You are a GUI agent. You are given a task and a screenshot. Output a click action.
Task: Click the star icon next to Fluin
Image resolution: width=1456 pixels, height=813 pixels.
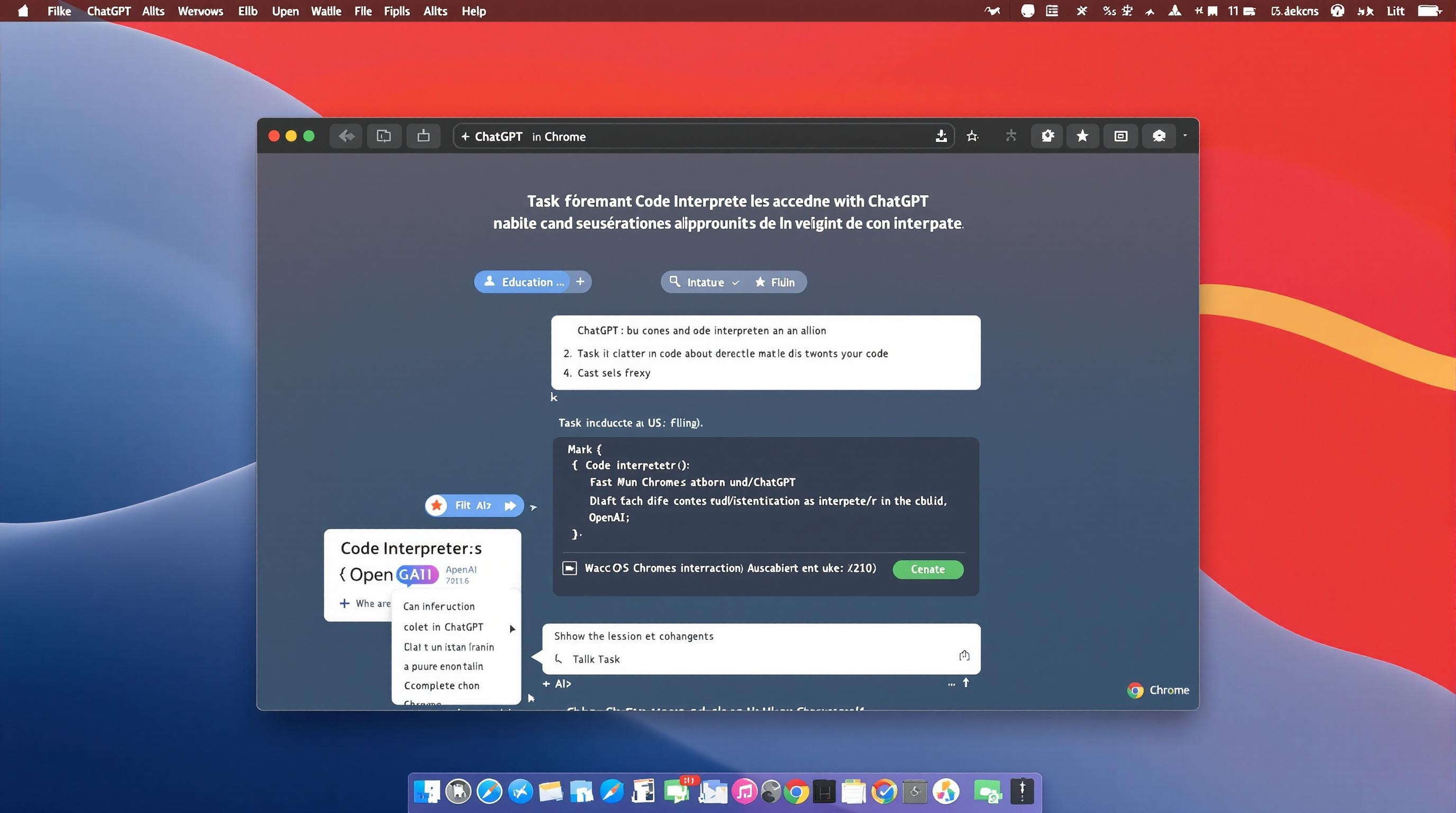coord(760,282)
